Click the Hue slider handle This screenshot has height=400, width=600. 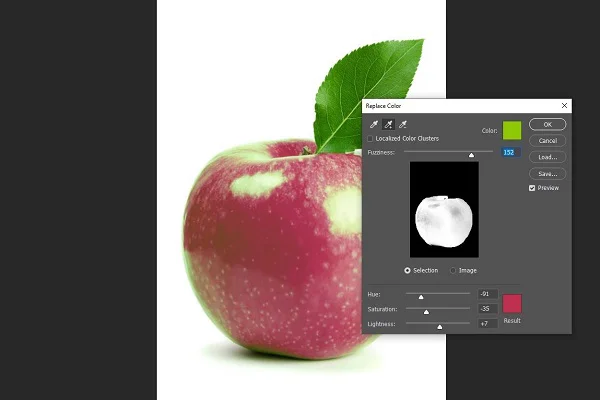tap(421, 297)
